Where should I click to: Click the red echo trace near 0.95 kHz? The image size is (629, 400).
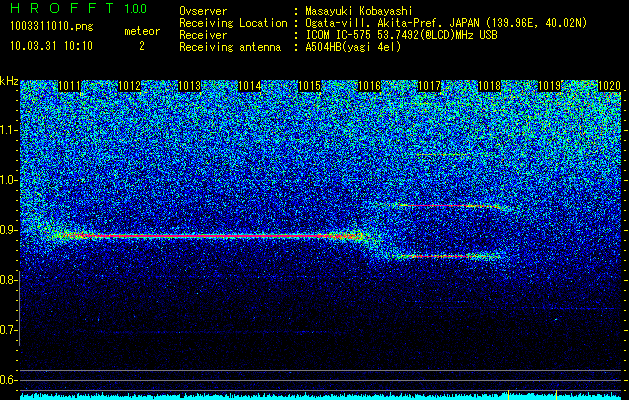pyautogui.click(x=445, y=206)
